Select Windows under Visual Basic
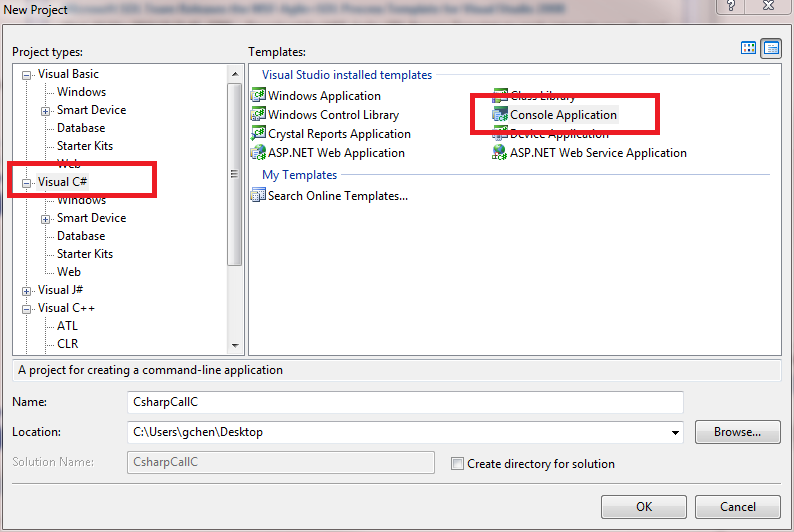This screenshot has height=532, width=794. [x=82, y=92]
